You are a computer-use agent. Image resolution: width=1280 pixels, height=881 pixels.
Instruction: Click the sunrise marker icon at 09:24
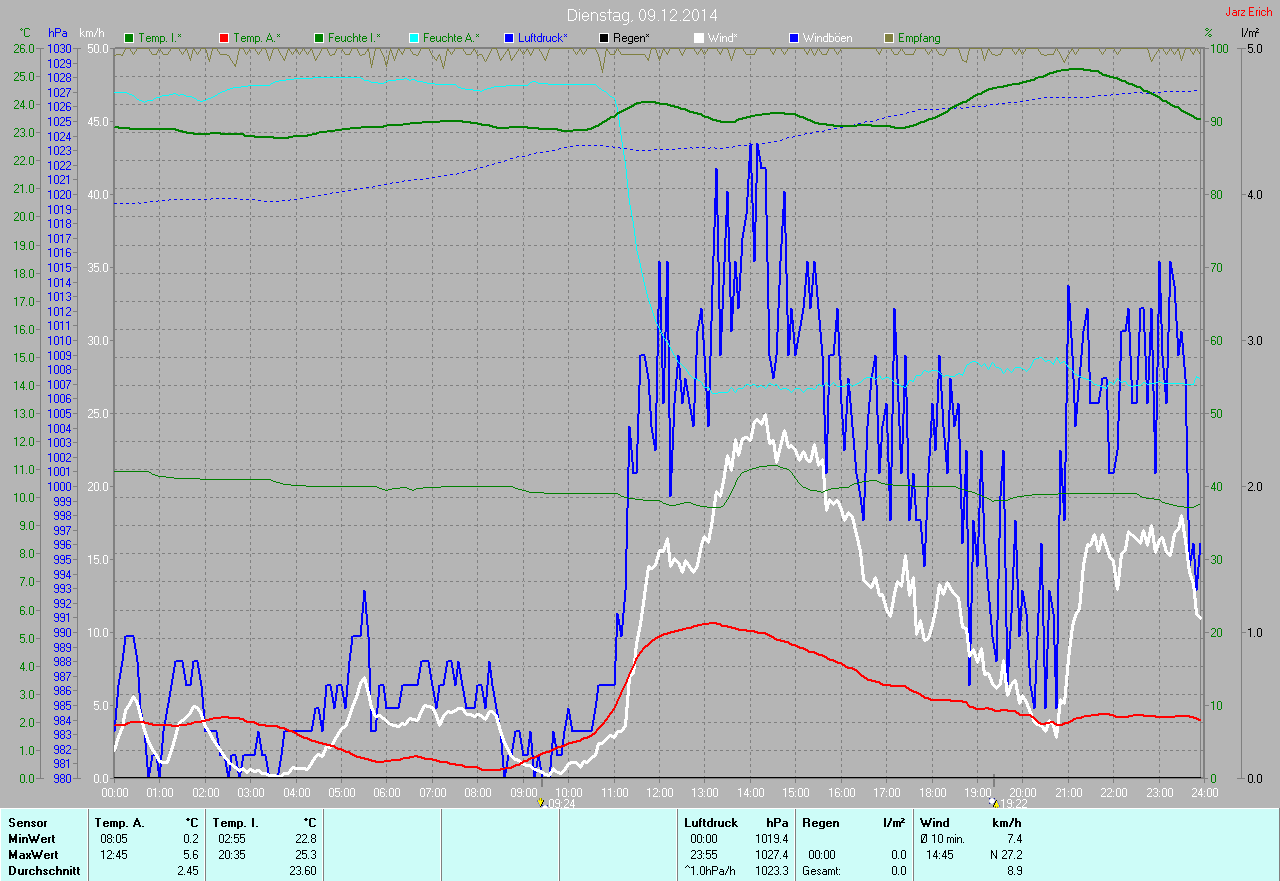coord(541,802)
